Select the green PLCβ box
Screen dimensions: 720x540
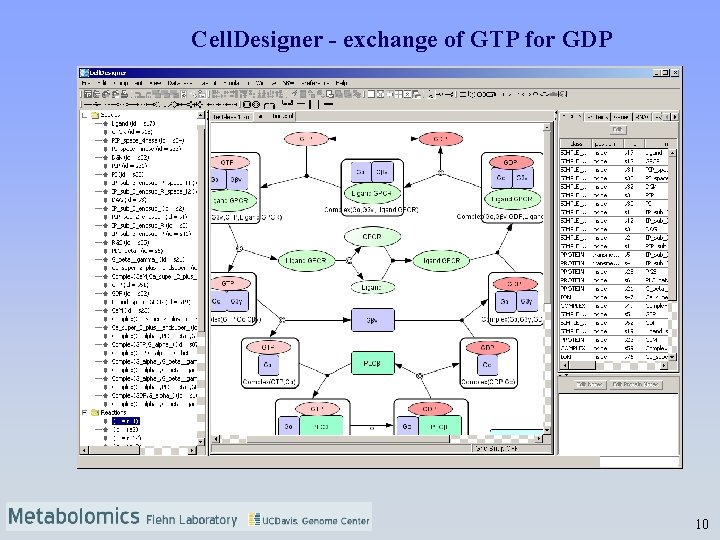point(372,363)
